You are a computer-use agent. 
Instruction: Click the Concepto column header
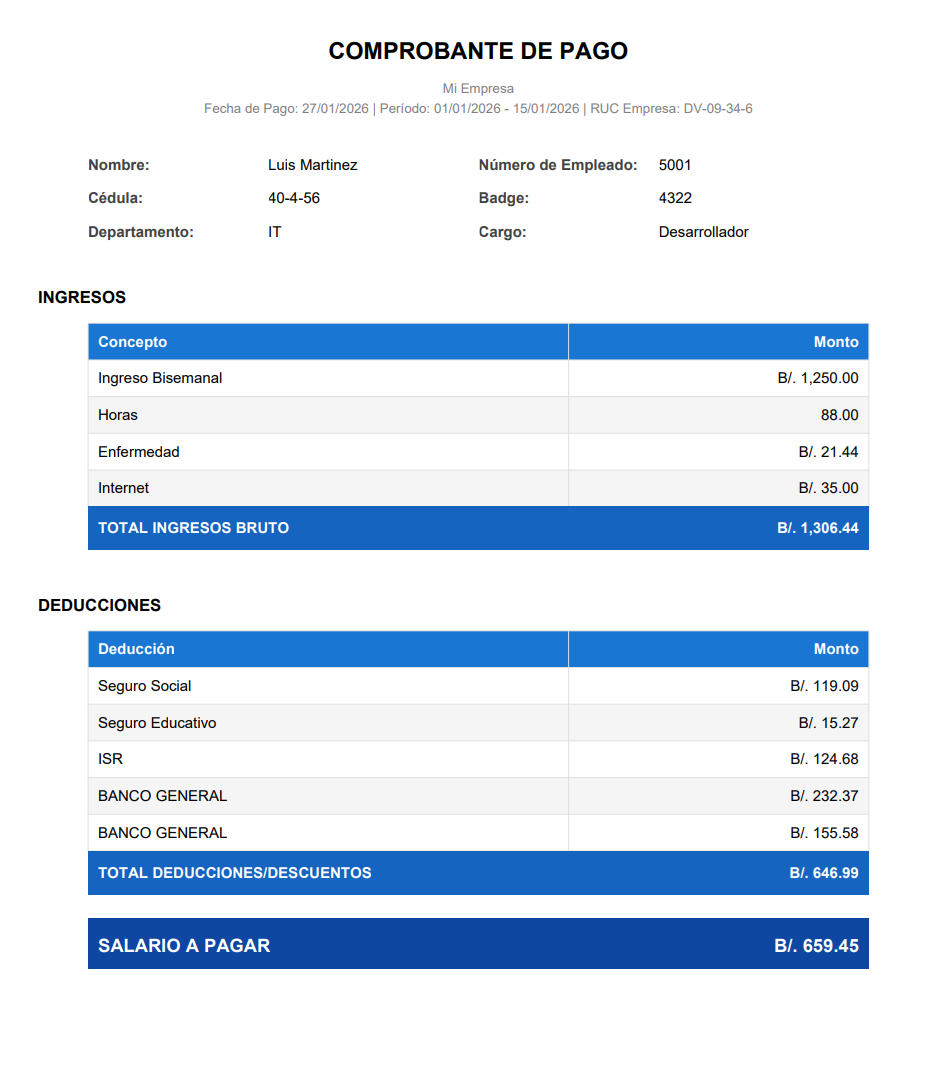point(133,342)
